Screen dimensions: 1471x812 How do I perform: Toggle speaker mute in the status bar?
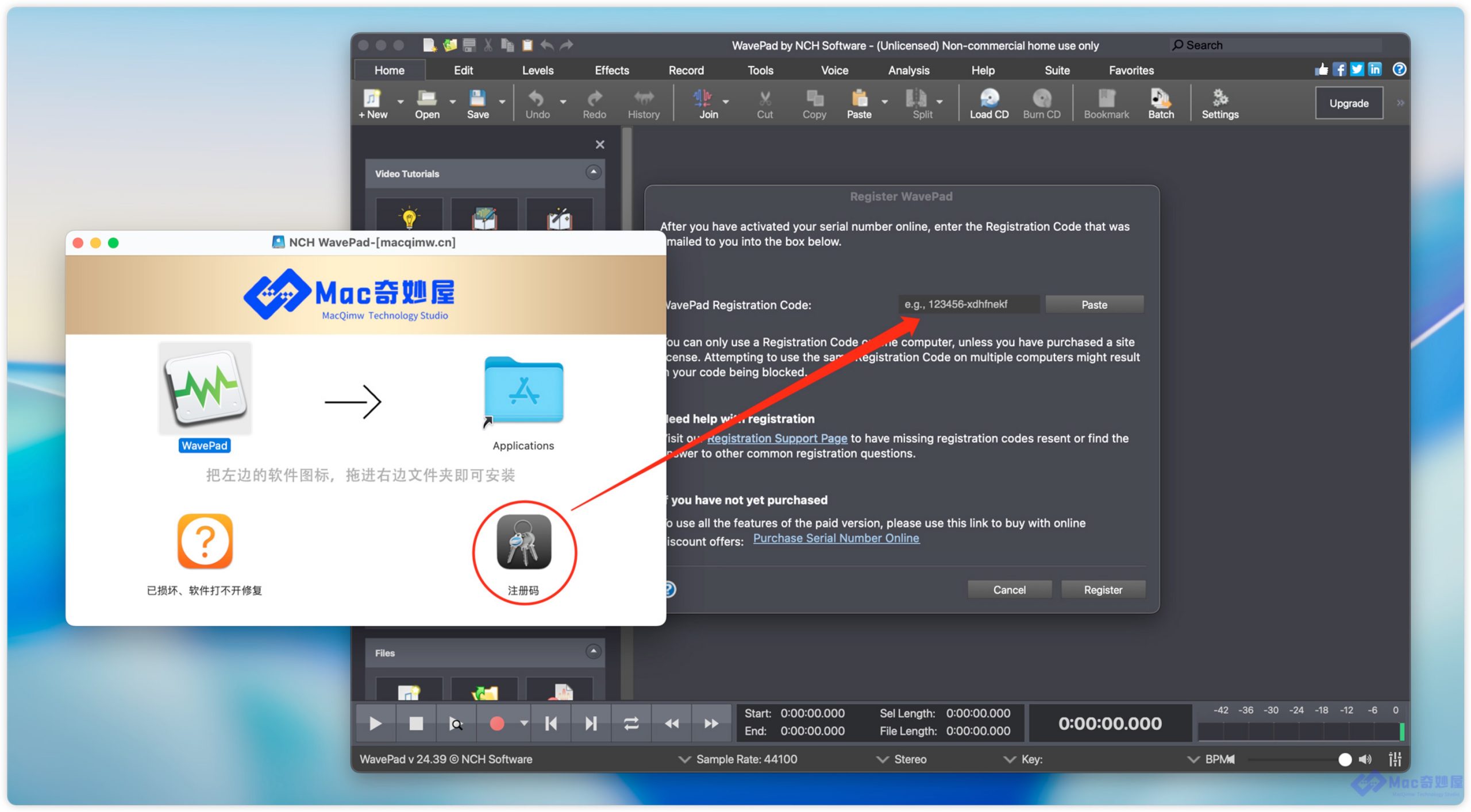click(x=1365, y=759)
